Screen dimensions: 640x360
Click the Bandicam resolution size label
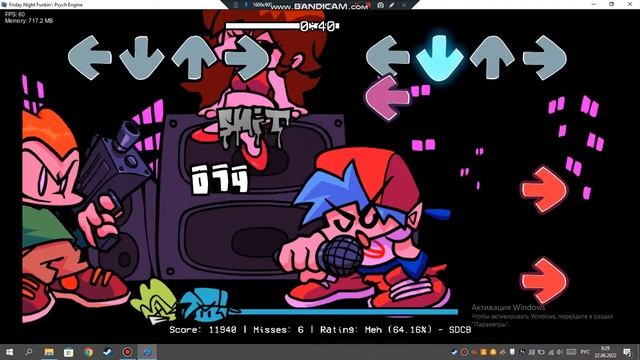pyautogui.click(x=262, y=5)
